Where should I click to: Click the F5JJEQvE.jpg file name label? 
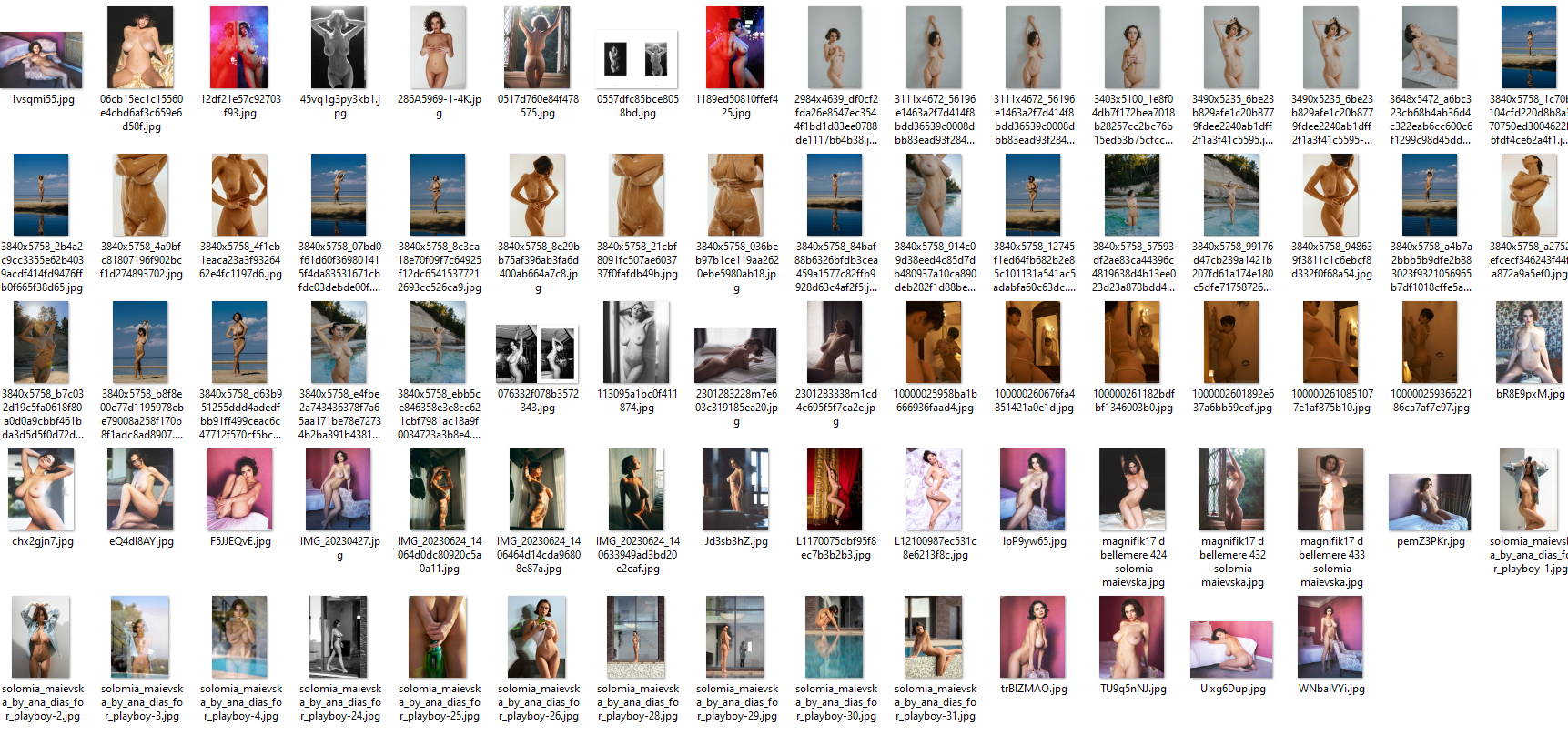tap(240, 541)
